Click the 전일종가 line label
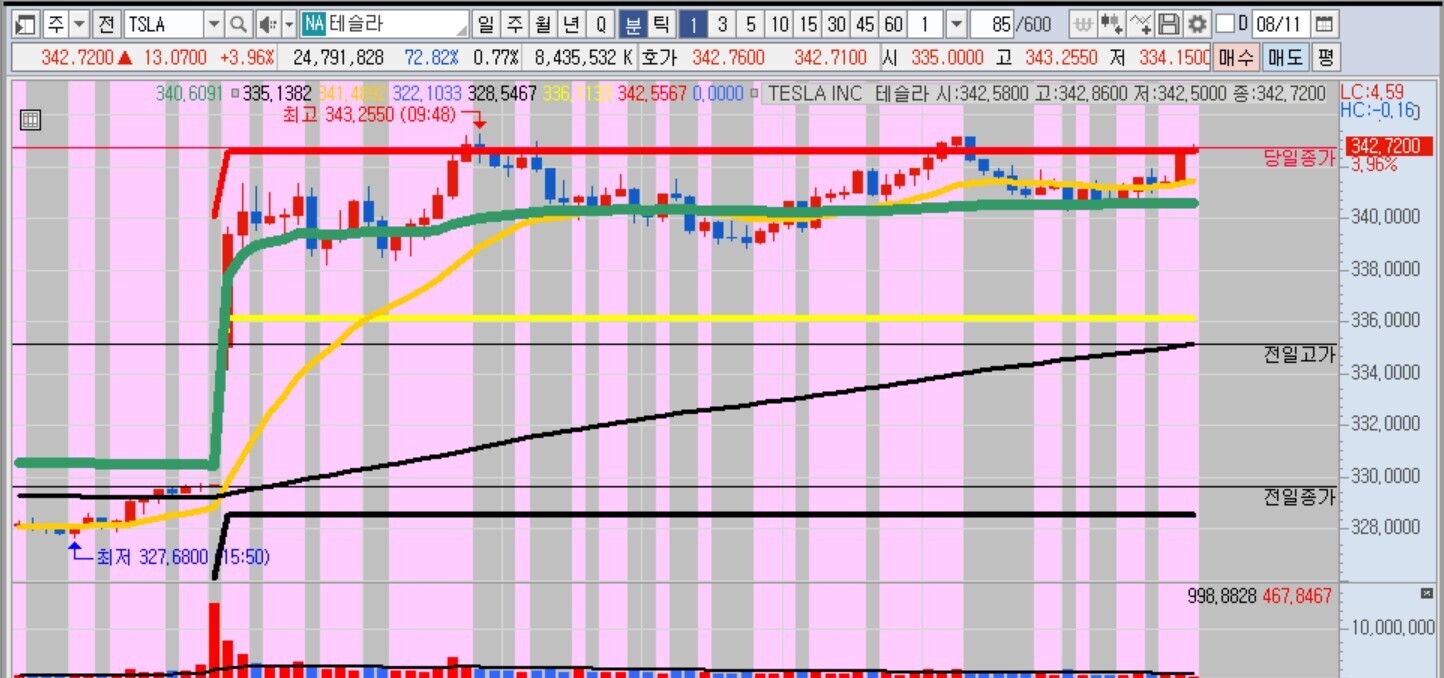This screenshot has width=1444, height=678. tap(1299, 497)
